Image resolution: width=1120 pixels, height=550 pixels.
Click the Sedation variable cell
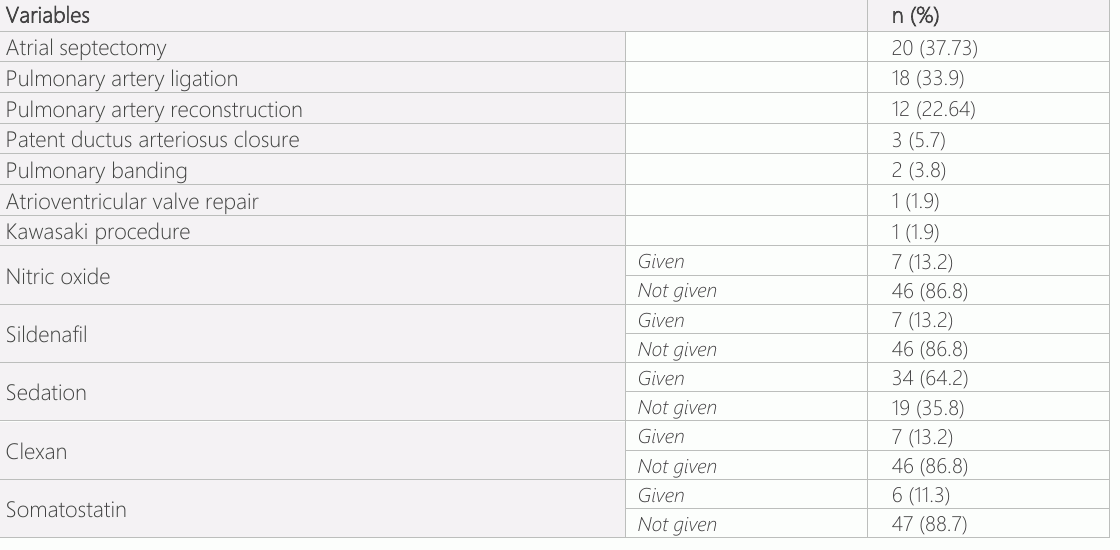point(312,391)
